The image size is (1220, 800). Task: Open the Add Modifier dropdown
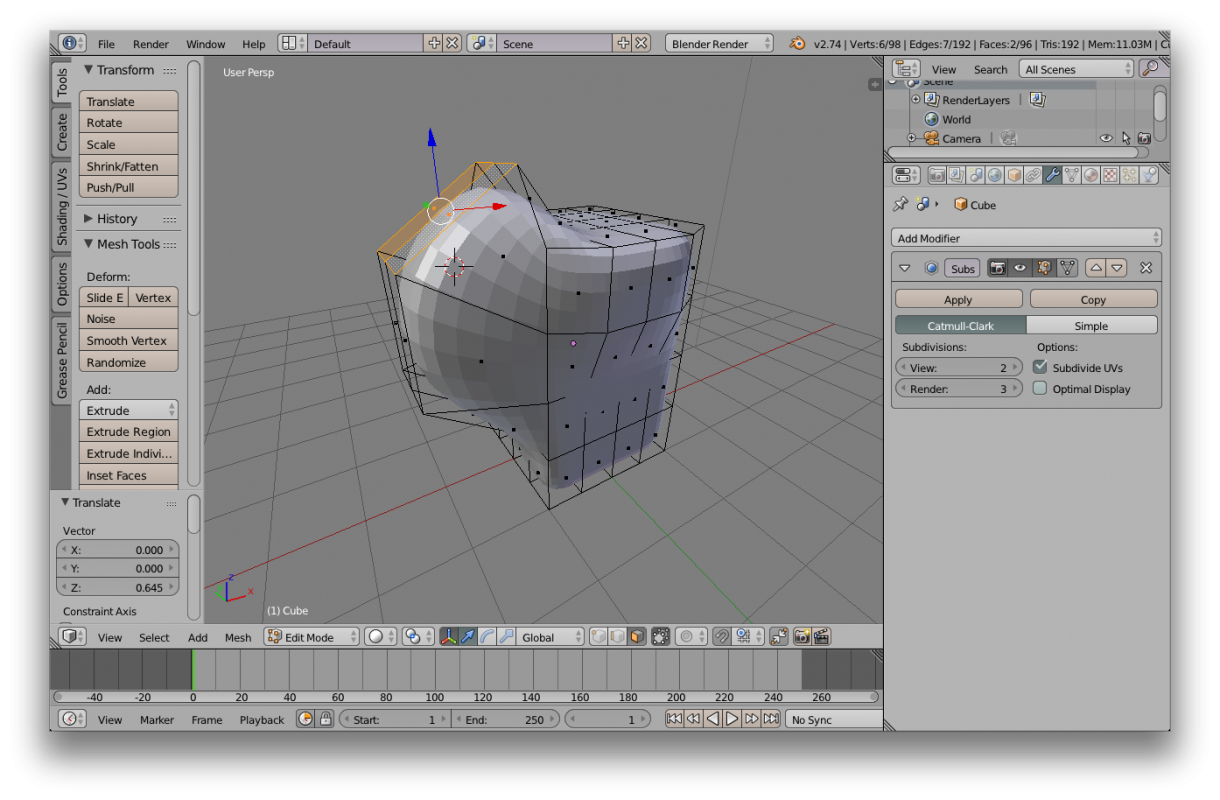click(1025, 237)
